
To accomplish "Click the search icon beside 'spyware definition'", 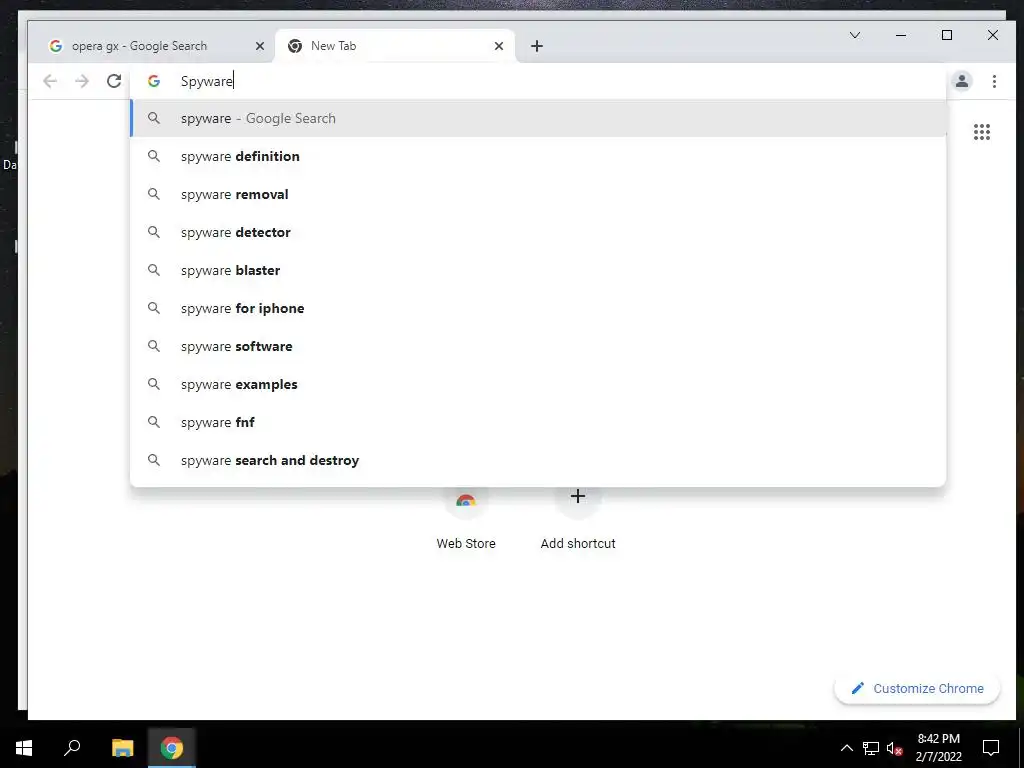I will pyautogui.click(x=153, y=156).
